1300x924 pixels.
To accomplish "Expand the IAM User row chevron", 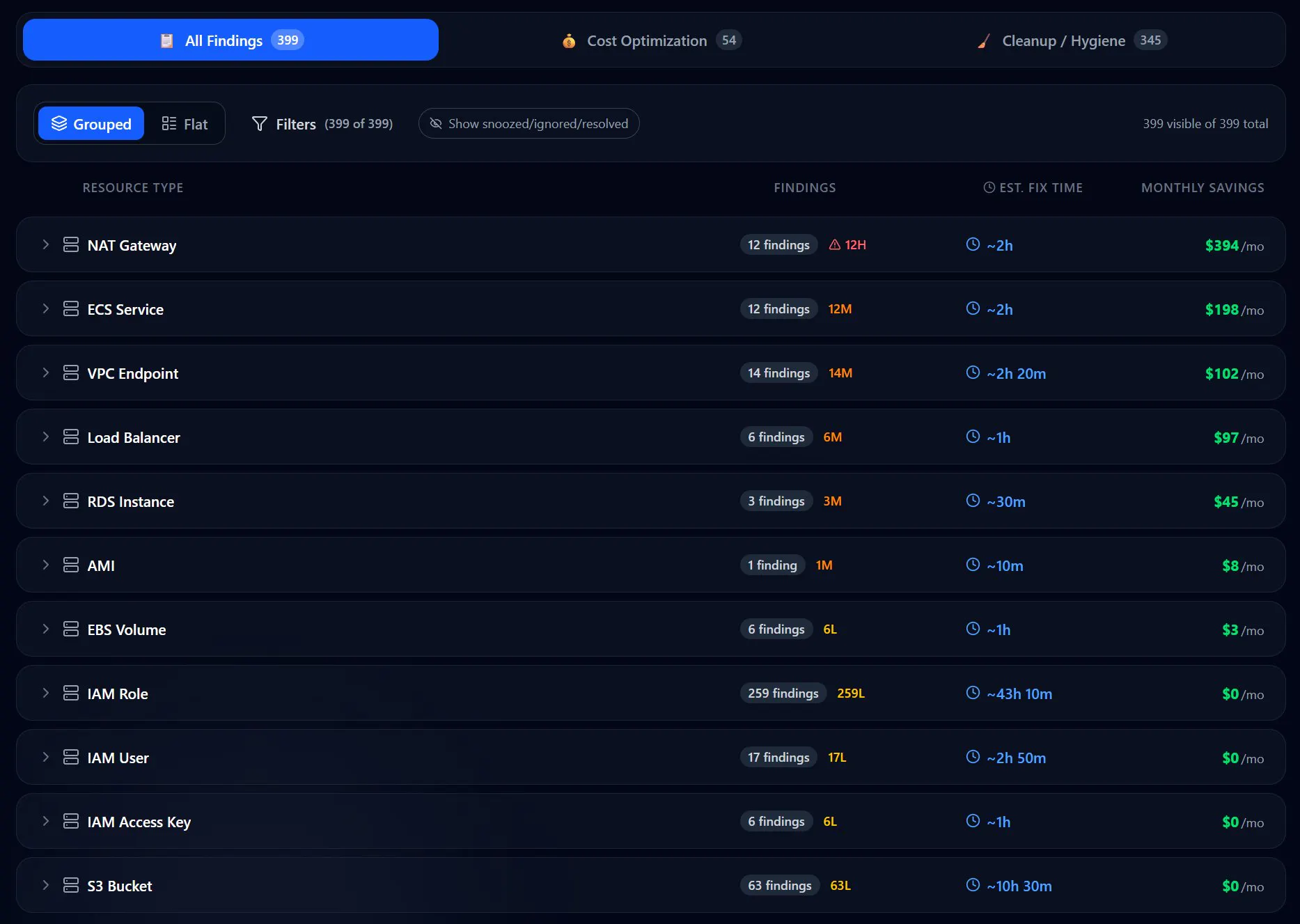I will (x=46, y=757).
